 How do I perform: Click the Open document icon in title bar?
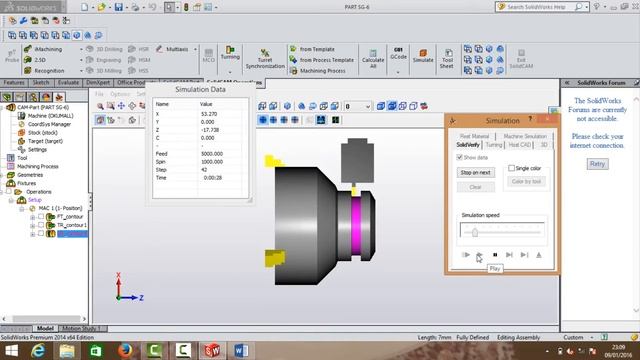[x=101, y=7]
